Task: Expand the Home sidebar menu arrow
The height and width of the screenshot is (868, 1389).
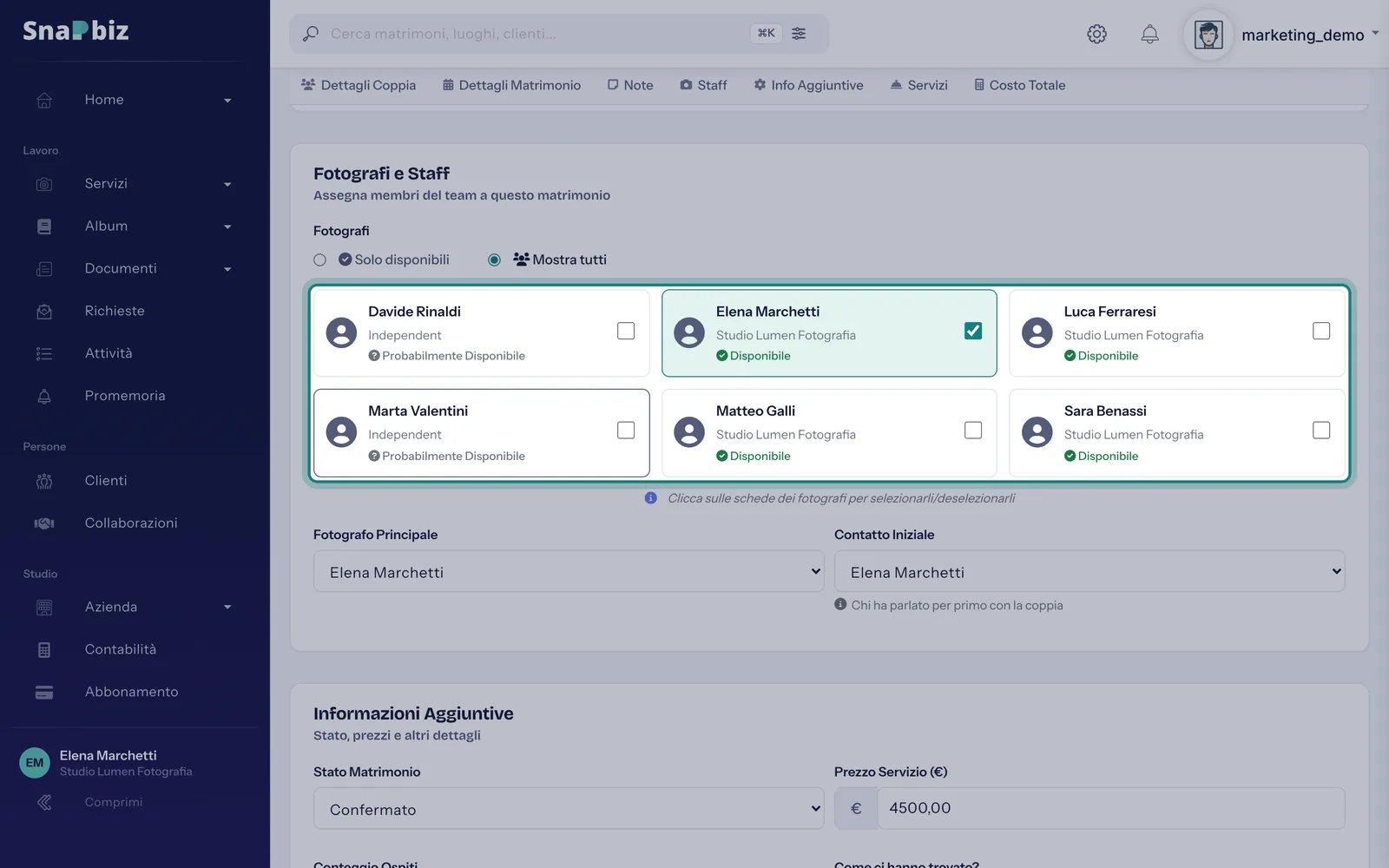Action: coord(227,101)
